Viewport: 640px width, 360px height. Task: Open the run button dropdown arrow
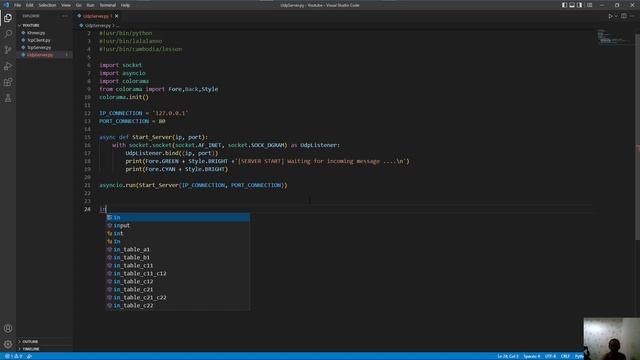pos(616,16)
